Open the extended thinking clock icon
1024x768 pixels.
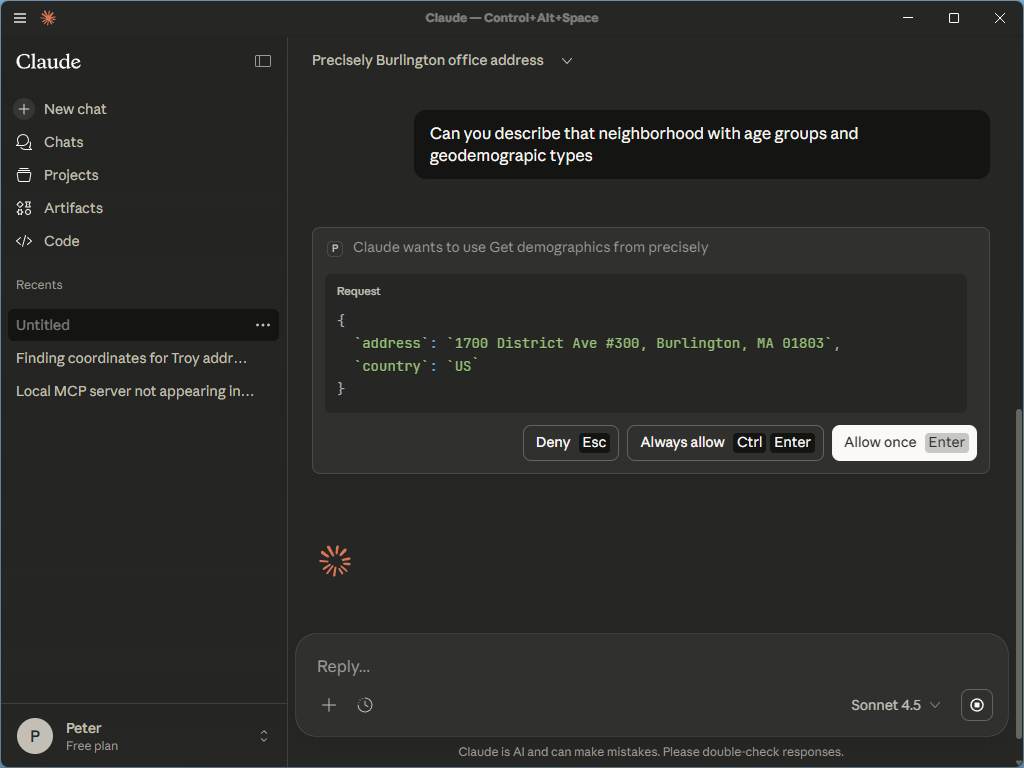pos(365,705)
